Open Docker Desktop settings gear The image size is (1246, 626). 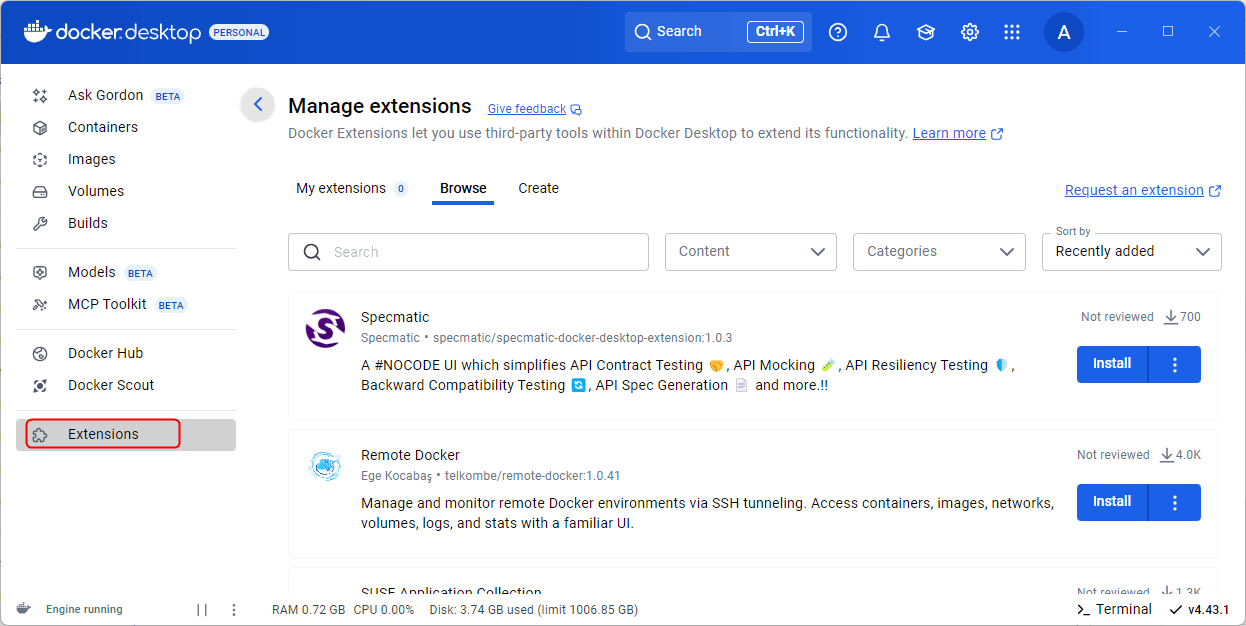tap(969, 31)
